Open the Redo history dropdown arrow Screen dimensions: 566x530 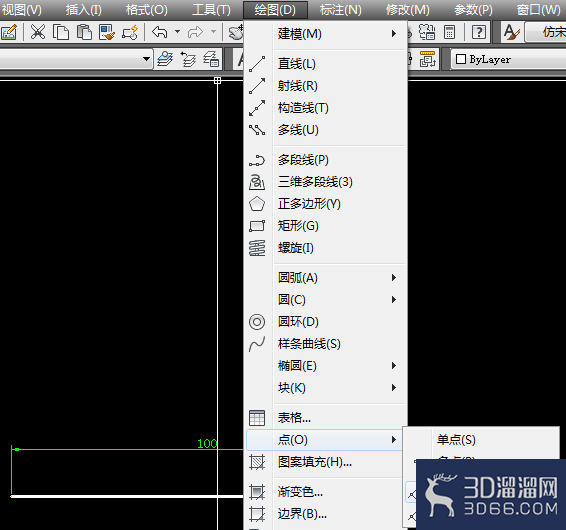point(213,32)
